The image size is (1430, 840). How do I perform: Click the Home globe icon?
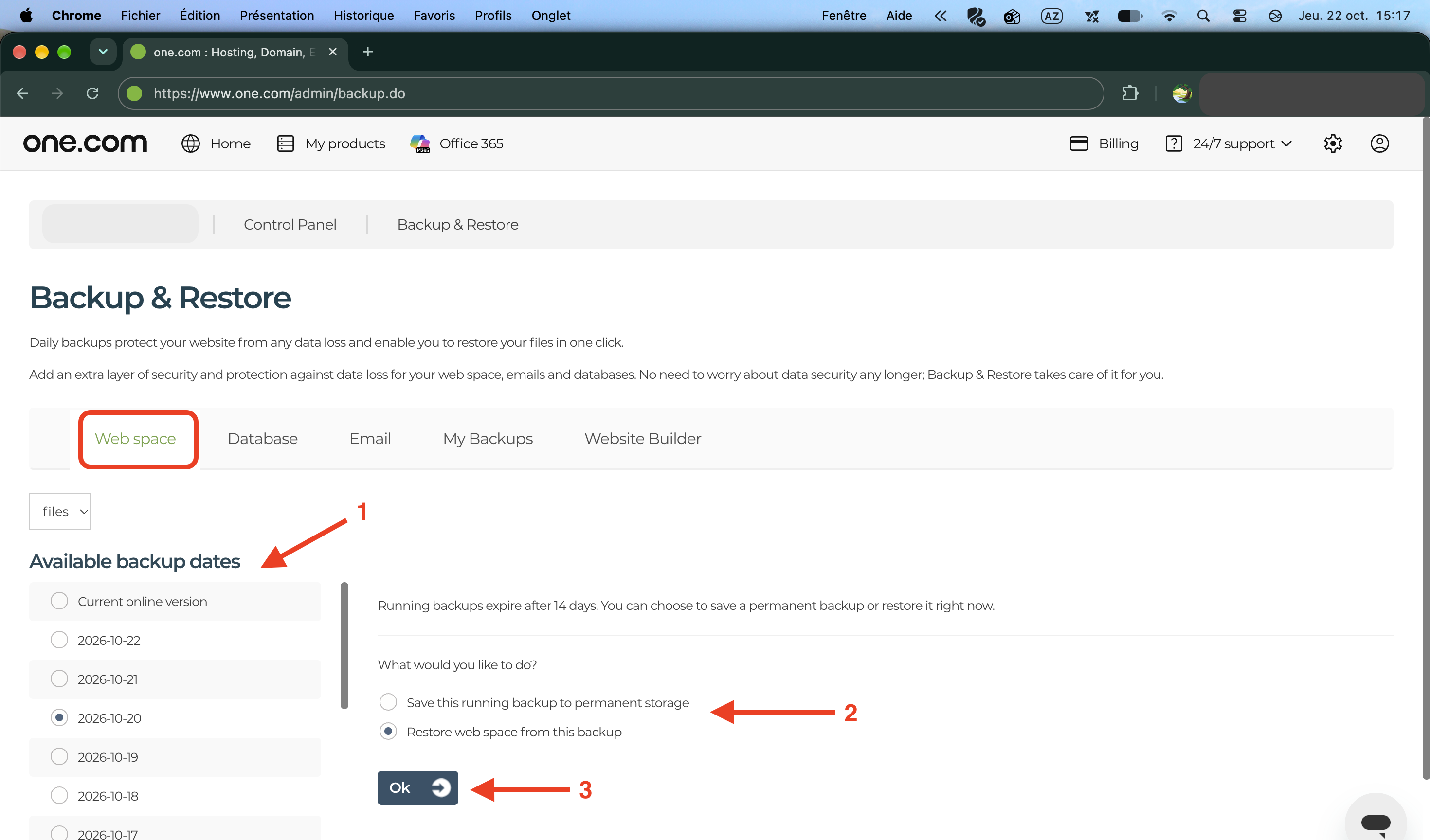pos(191,143)
